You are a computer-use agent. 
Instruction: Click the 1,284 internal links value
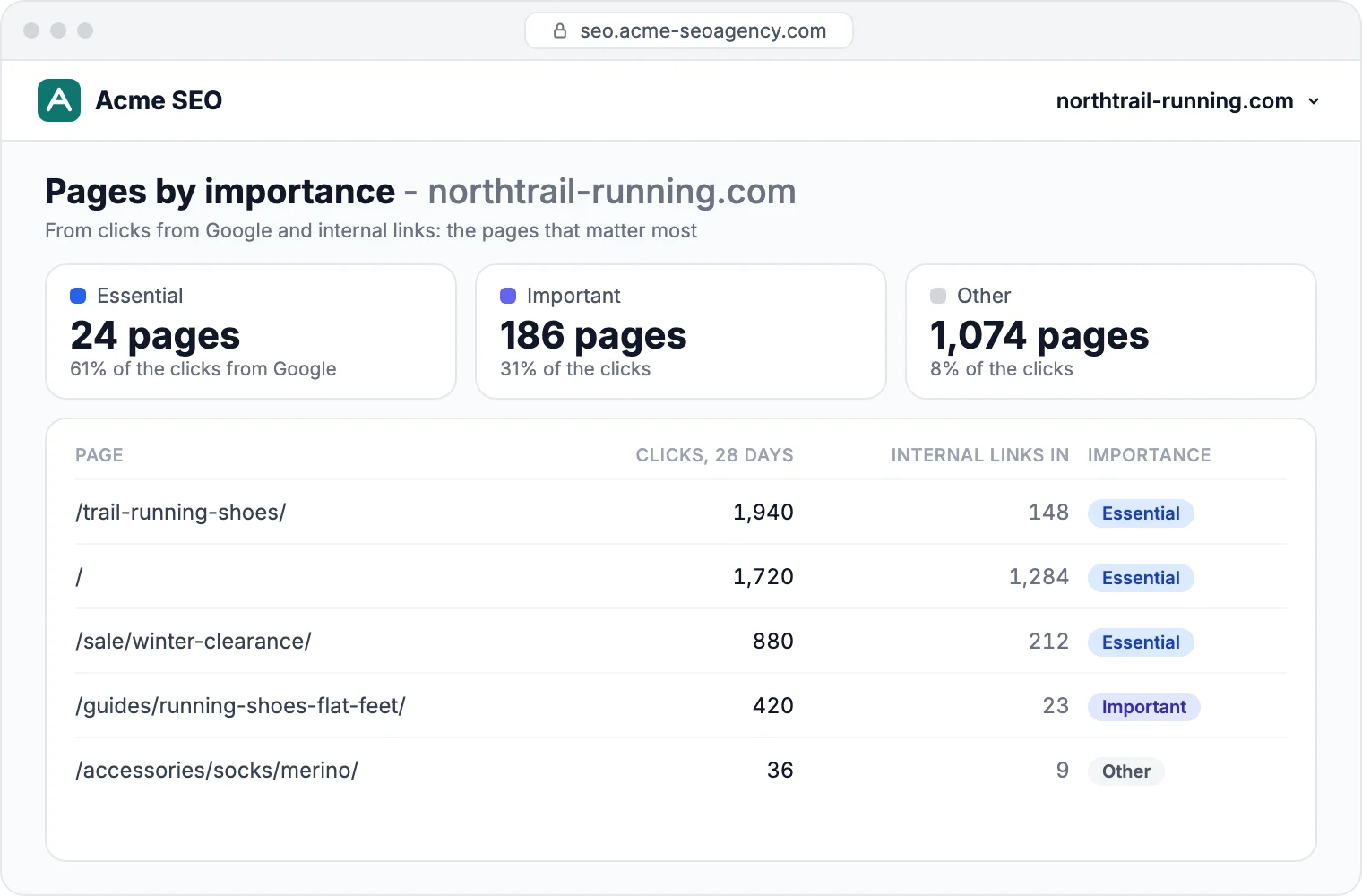(x=1039, y=577)
